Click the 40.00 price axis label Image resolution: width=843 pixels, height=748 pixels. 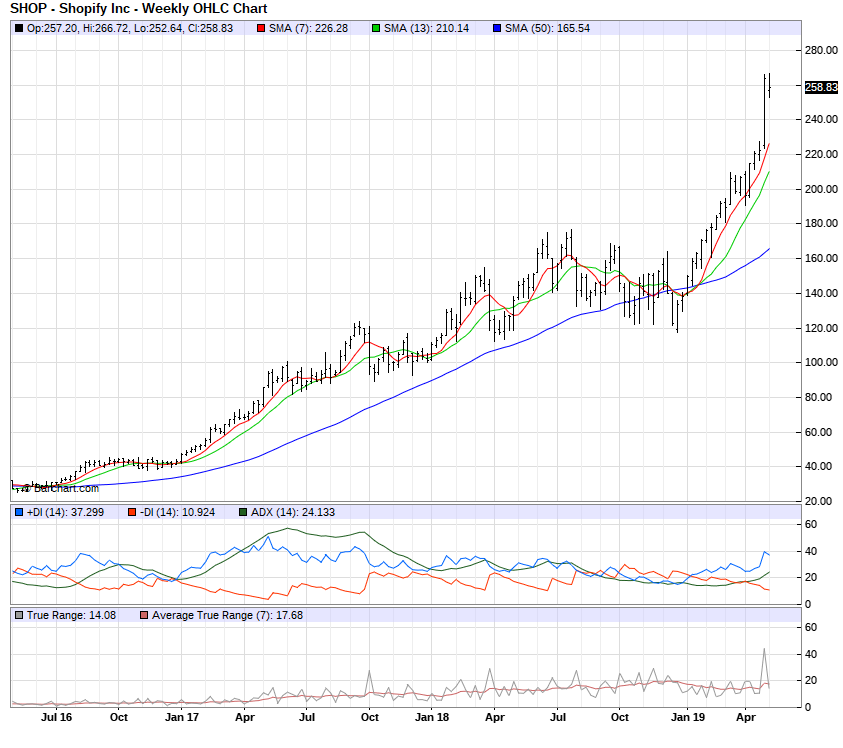[x=818, y=466]
